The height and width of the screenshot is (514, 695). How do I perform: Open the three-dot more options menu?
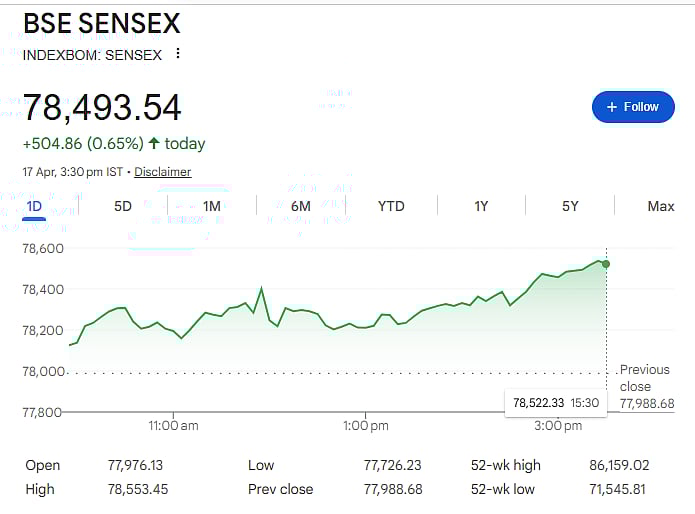coord(178,54)
